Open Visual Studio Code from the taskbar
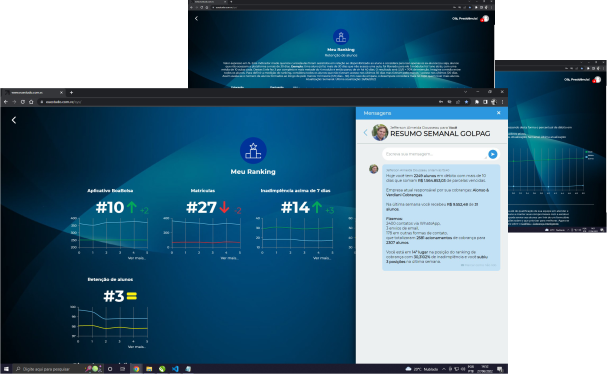 [175, 369]
